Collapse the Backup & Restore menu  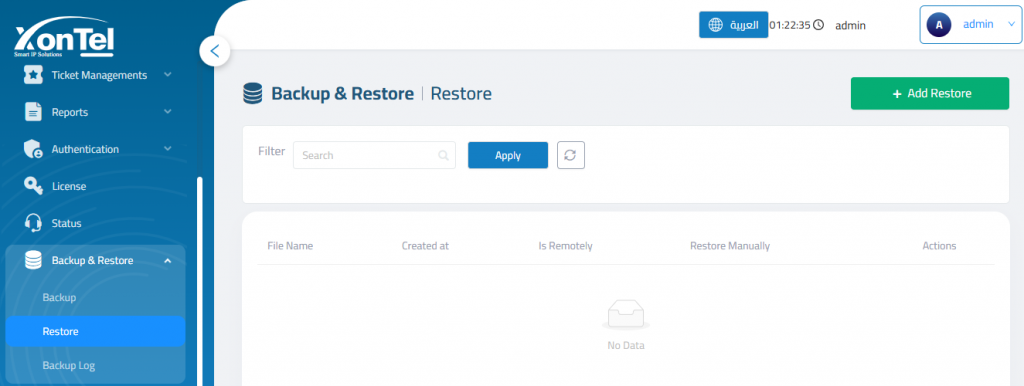[168, 261]
